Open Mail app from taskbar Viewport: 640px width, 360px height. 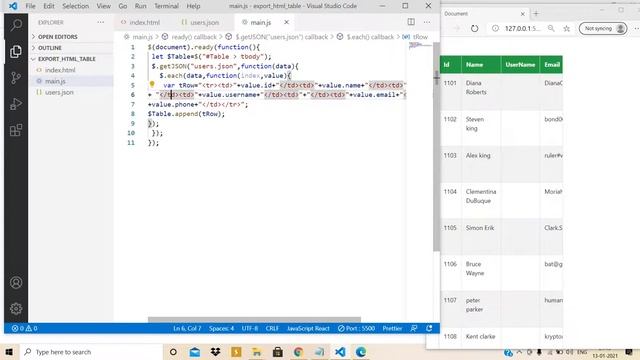click(195, 352)
